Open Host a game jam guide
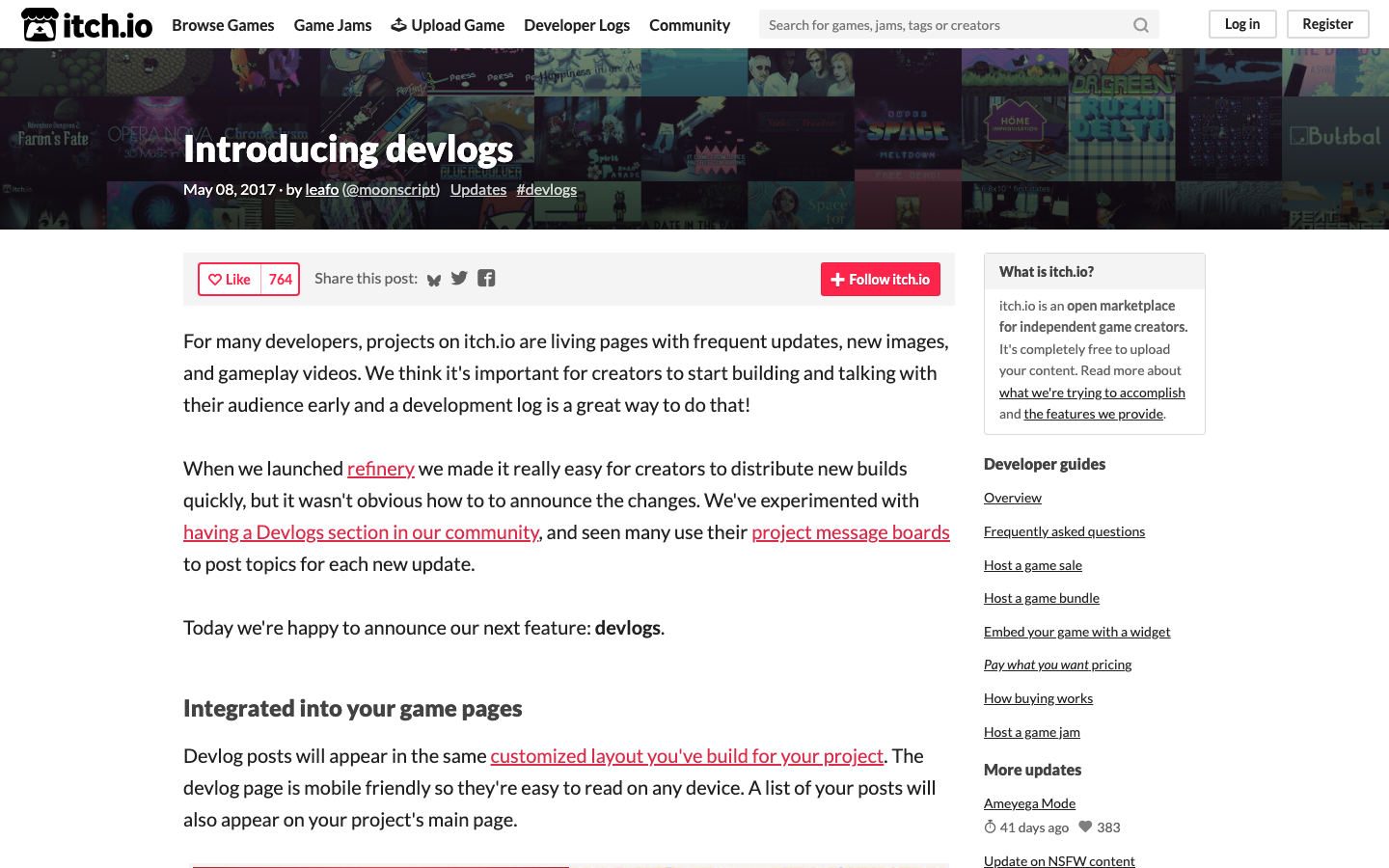 pos(1032,732)
